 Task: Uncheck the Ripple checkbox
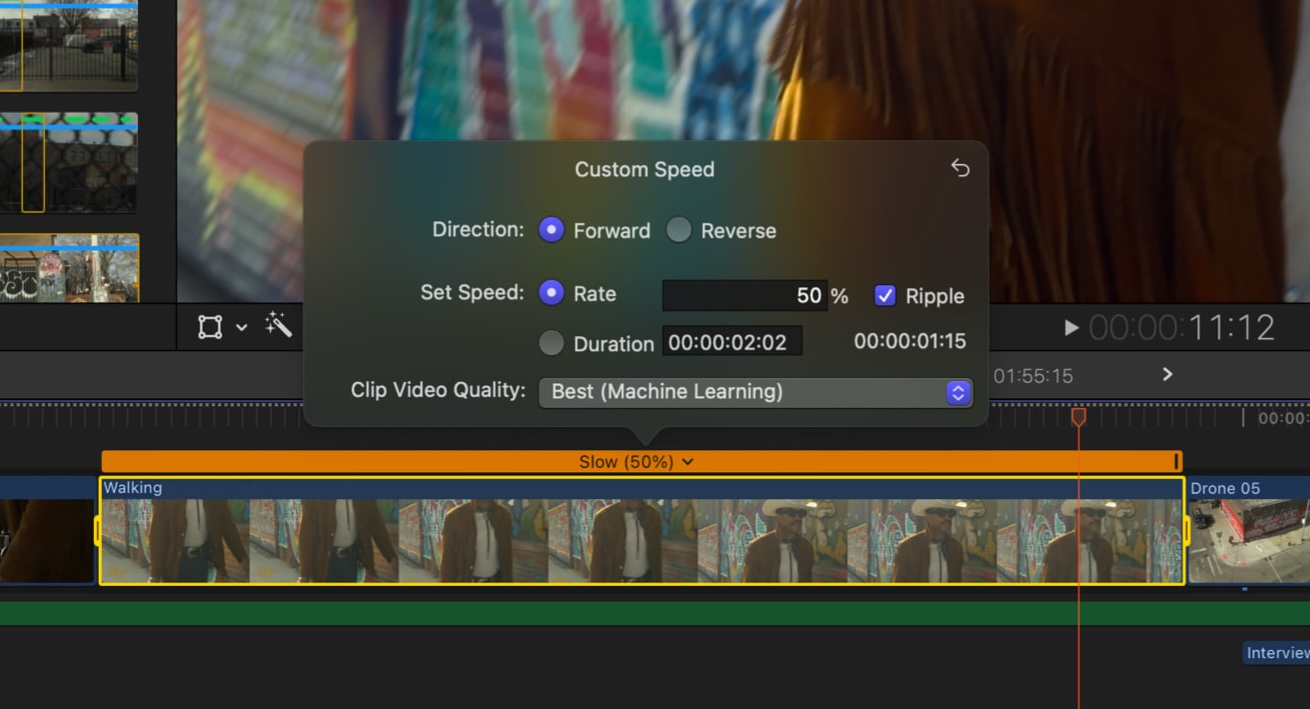pos(885,295)
